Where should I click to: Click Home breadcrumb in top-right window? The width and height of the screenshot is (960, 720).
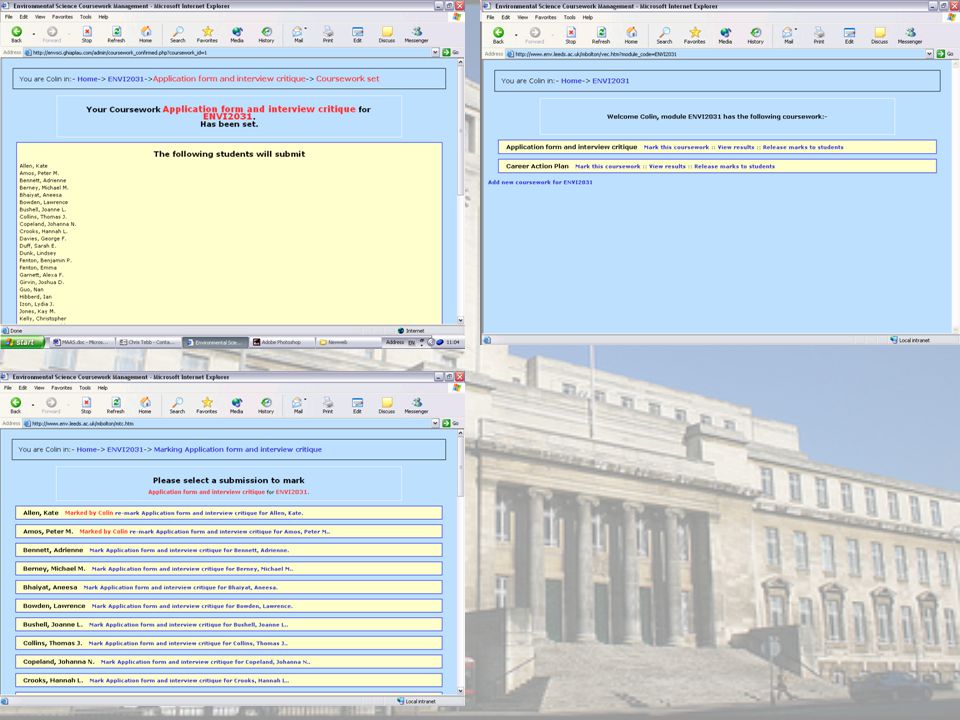tap(571, 81)
